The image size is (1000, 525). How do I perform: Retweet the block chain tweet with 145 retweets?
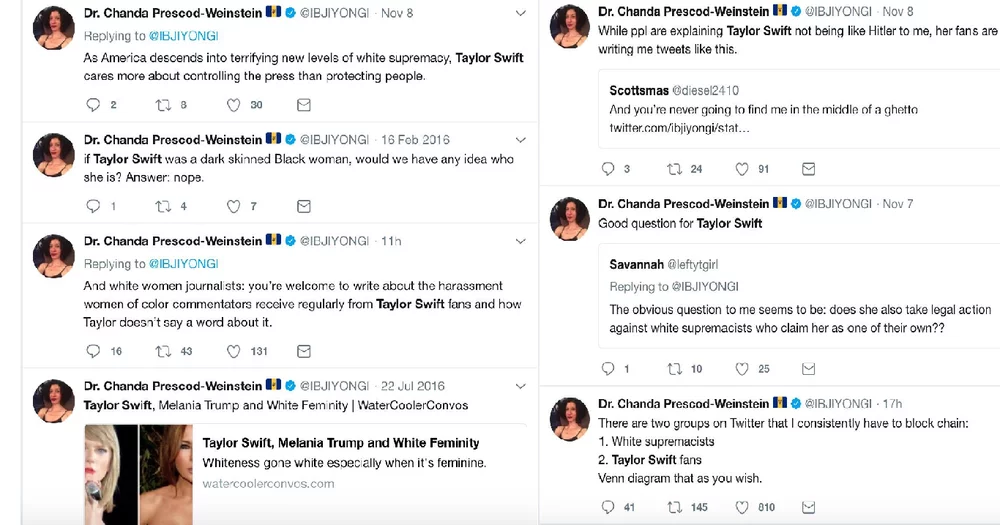(x=674, y=507)
